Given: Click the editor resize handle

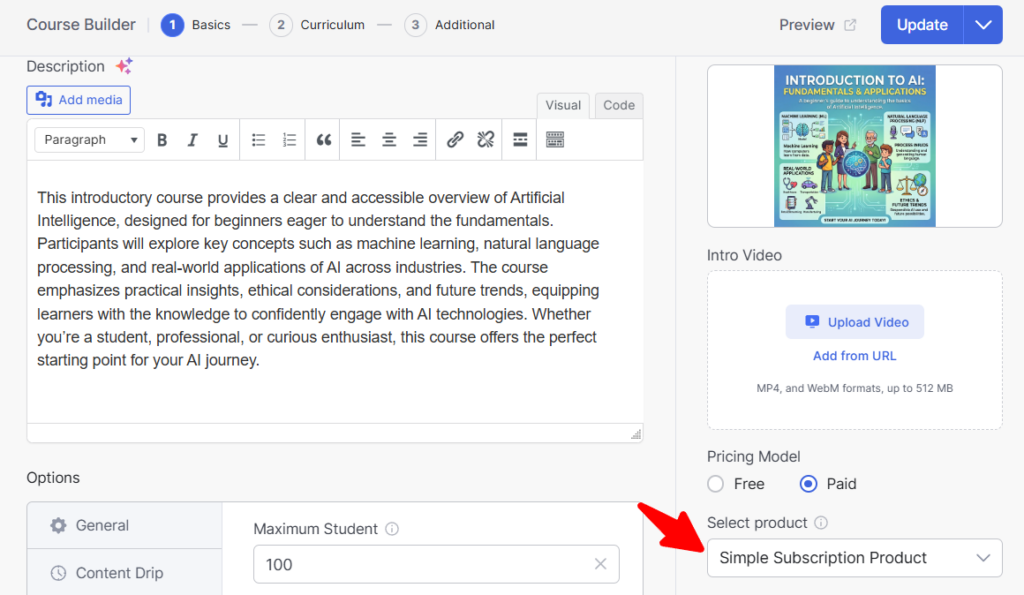Looking at the screenshot, I should tap(635, 434).
